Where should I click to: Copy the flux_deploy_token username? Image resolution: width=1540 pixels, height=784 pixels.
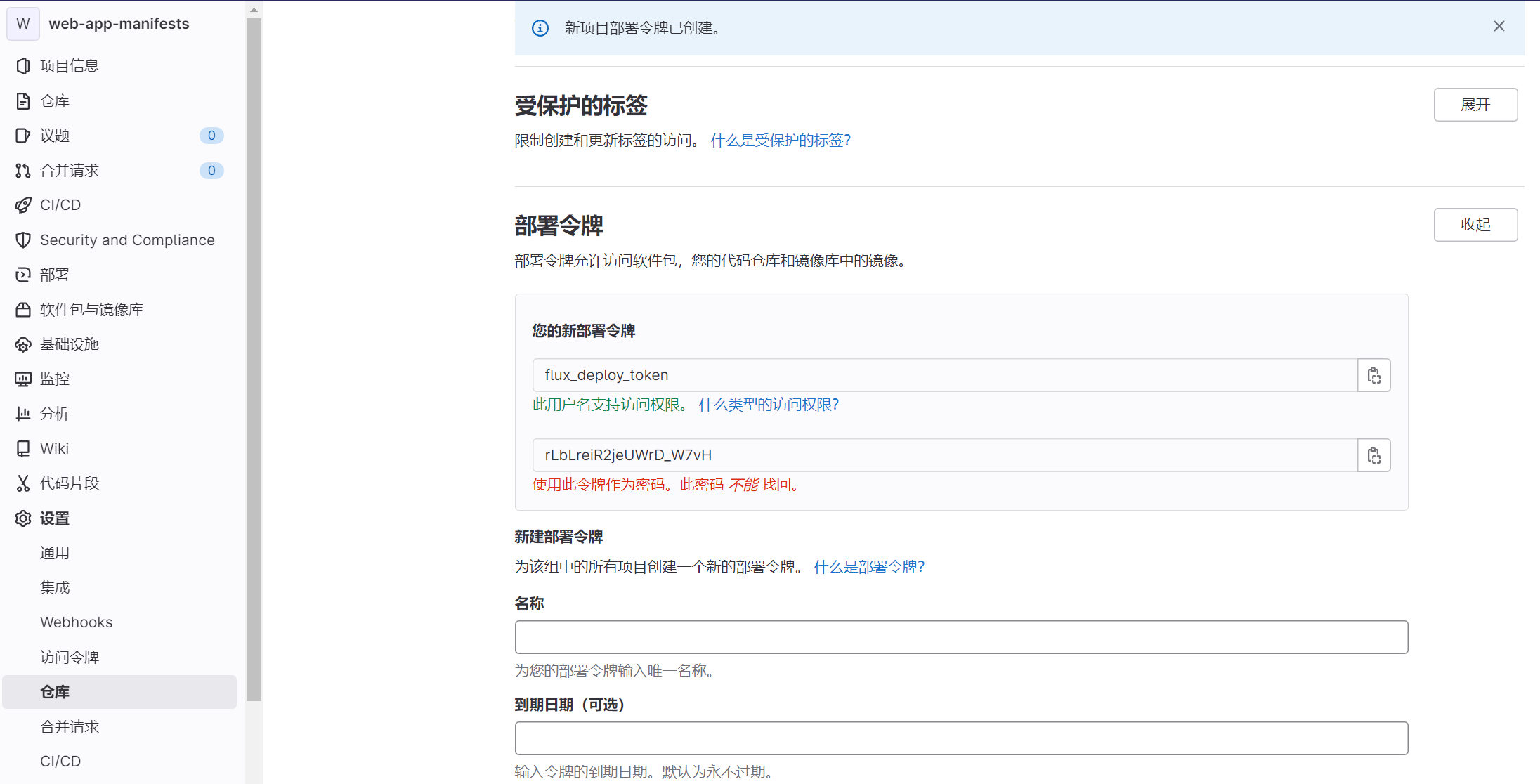tap(1373, 375)
